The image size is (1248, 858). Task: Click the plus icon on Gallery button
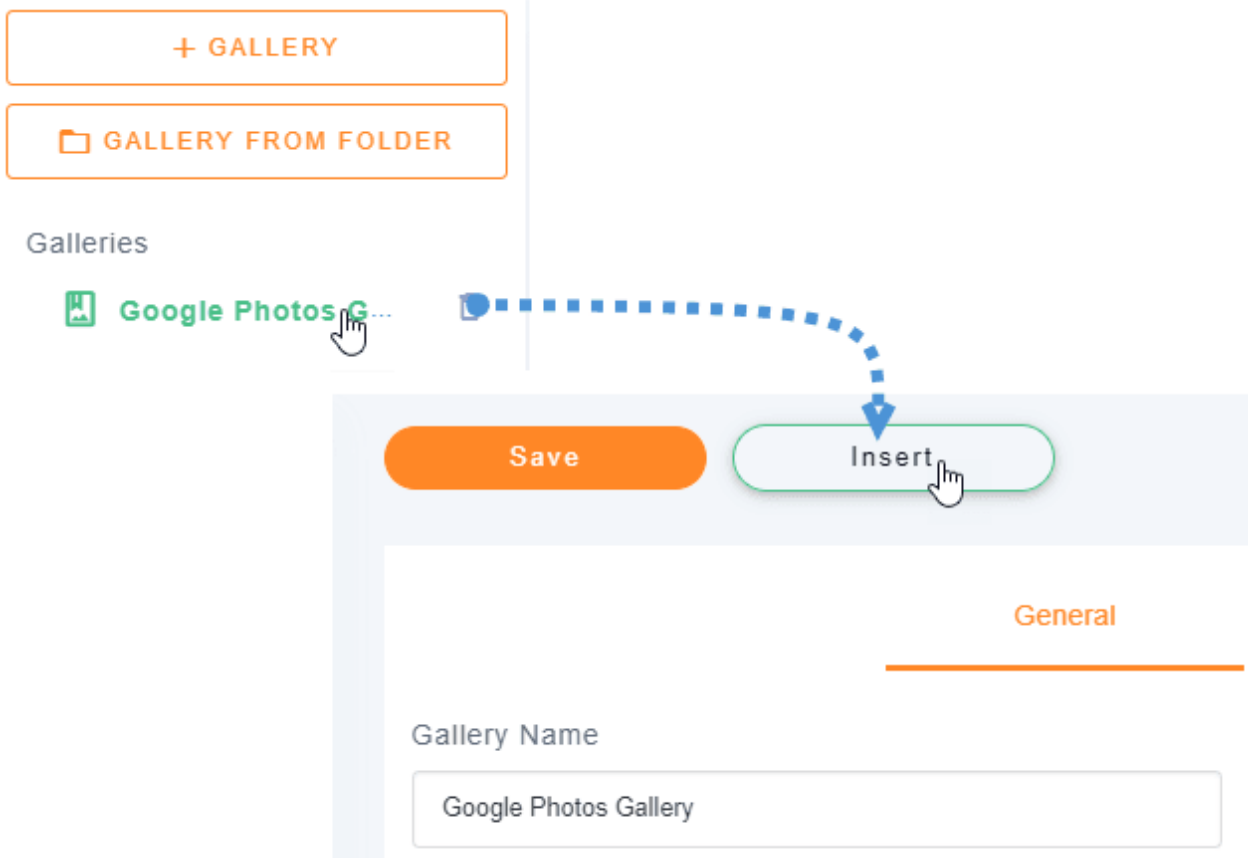pos(184,48)
